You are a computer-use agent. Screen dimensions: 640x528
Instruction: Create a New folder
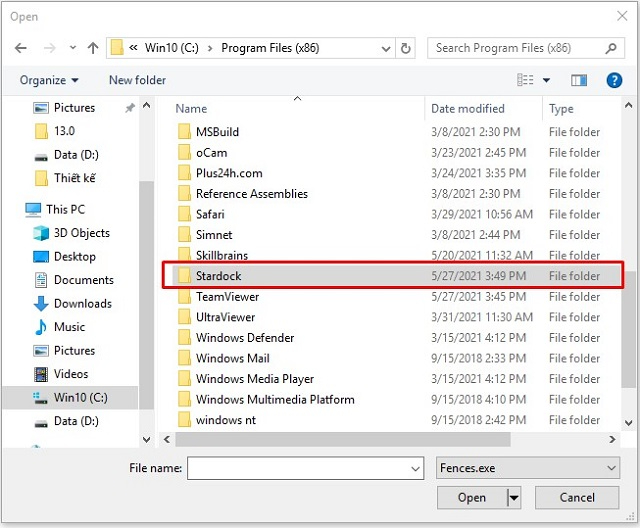[138, 80]
